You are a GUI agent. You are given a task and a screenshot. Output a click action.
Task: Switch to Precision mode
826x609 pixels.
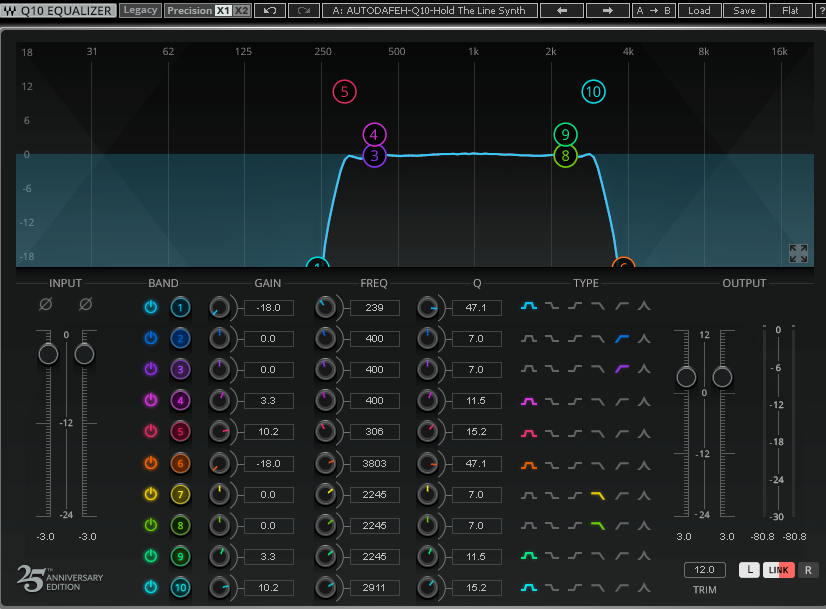190,11
